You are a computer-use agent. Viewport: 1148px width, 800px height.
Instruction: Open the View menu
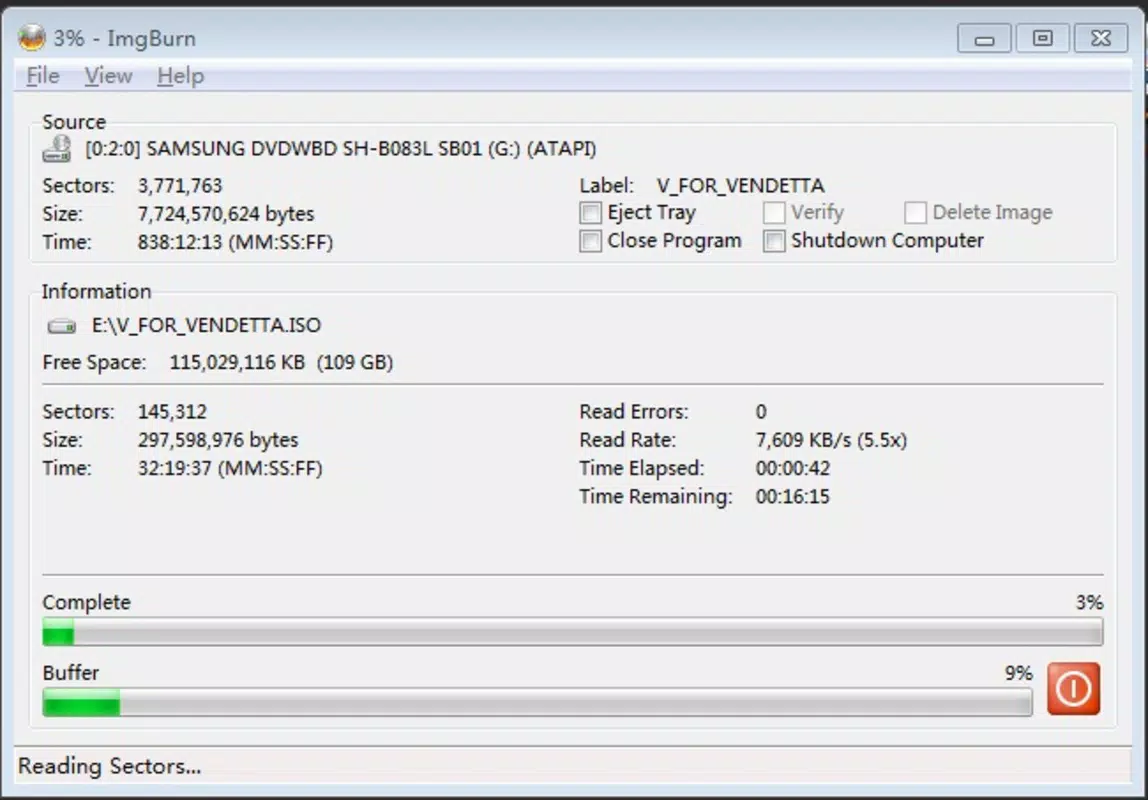click(108, 75)
